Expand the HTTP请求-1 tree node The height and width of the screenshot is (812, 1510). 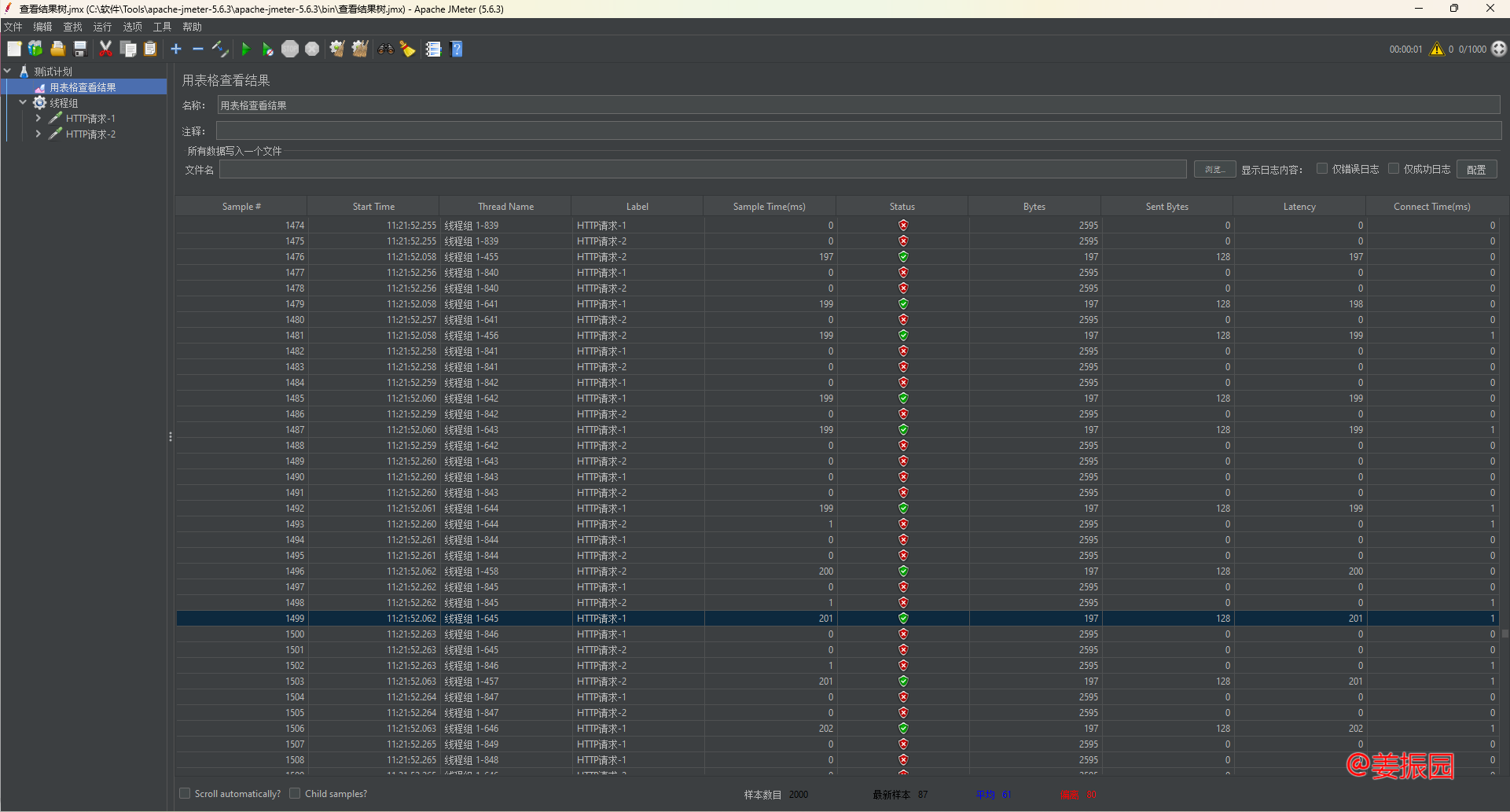38,119
